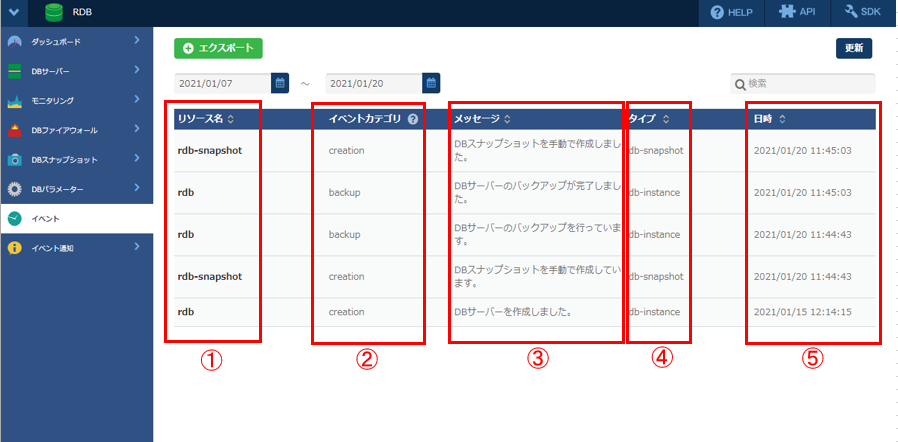Expand the ダッシュボード chevron
The image size is (898, 442).
137,40
